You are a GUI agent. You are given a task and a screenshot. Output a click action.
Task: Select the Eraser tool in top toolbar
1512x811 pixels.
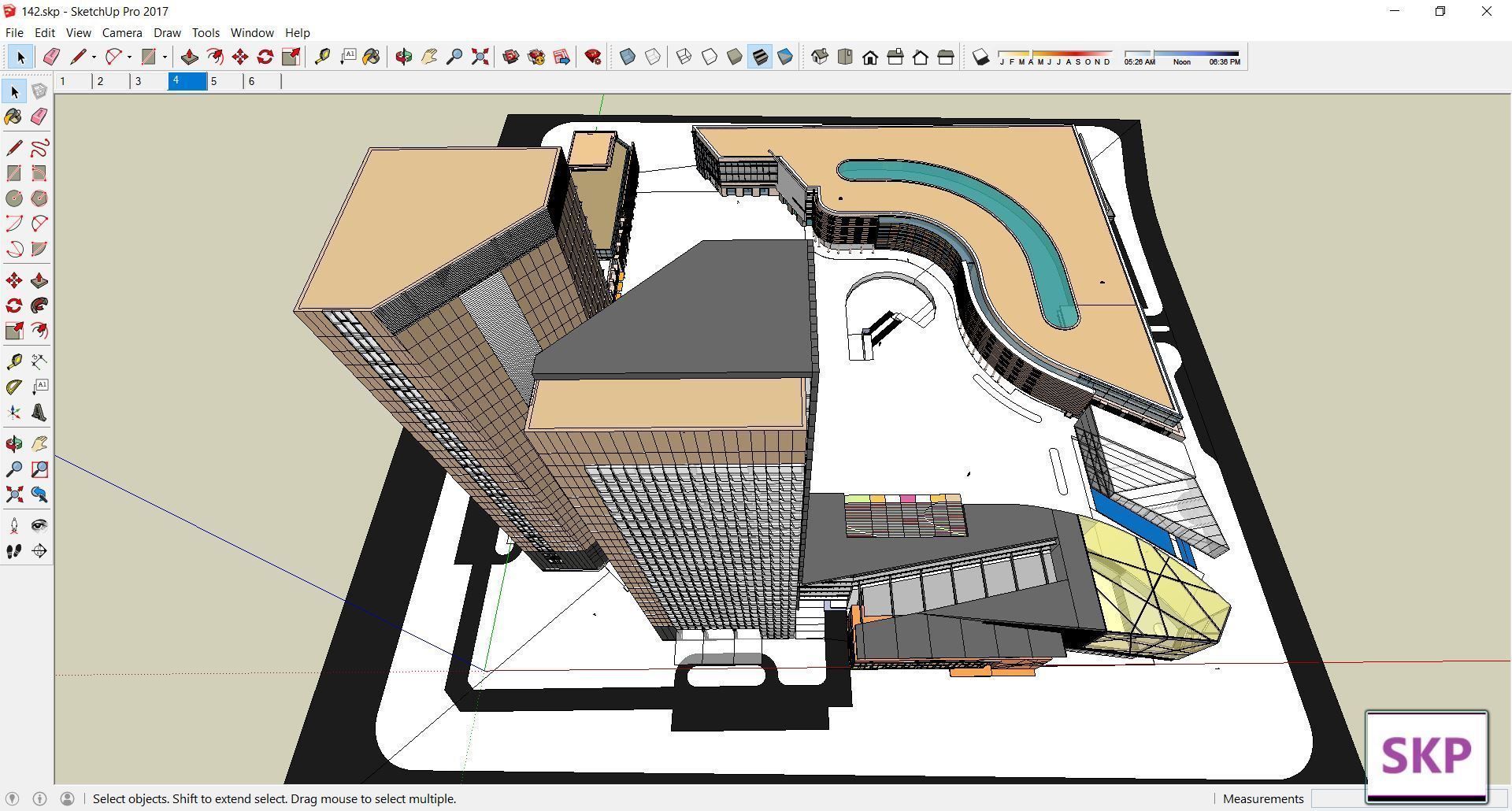(x=51, y=57)
